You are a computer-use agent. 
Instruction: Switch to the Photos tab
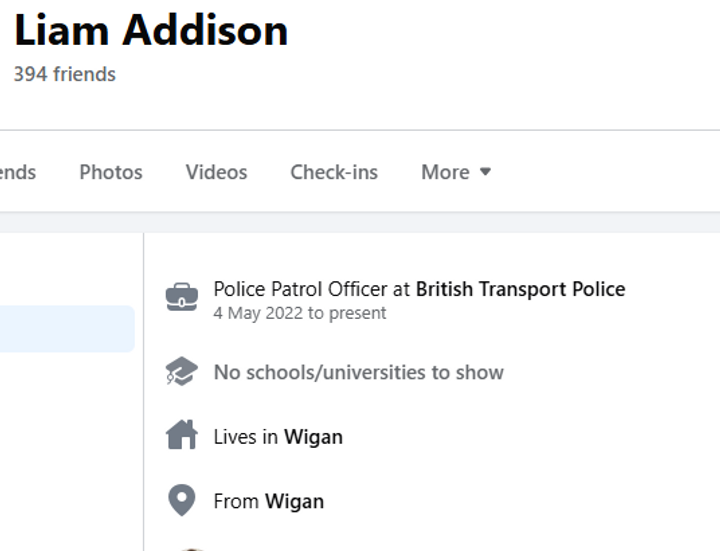tap(111, 172)
